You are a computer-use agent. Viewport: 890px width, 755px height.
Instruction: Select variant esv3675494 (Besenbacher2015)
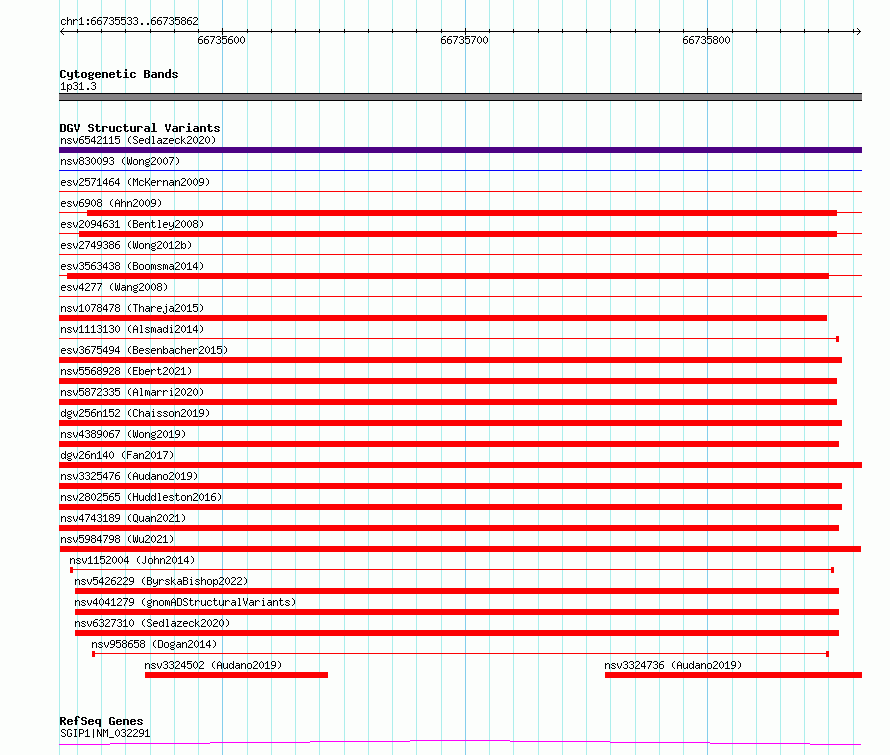tap(144, 350)
